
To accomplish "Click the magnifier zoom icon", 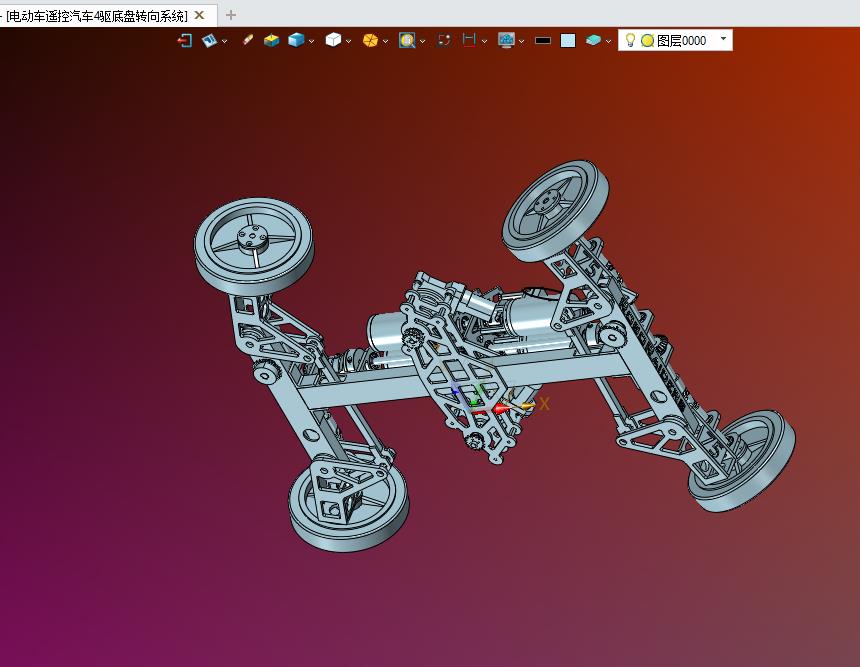I will [x=407, y=40].
